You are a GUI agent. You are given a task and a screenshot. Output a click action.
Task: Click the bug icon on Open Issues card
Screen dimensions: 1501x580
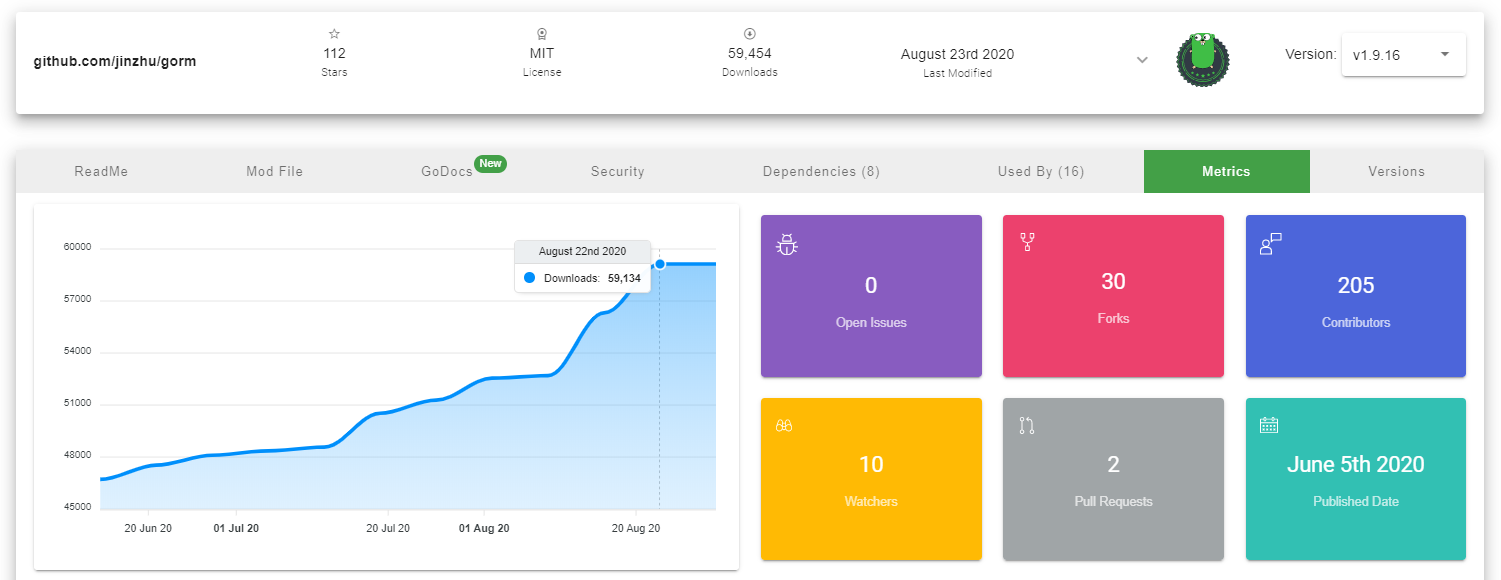[787, 244]
